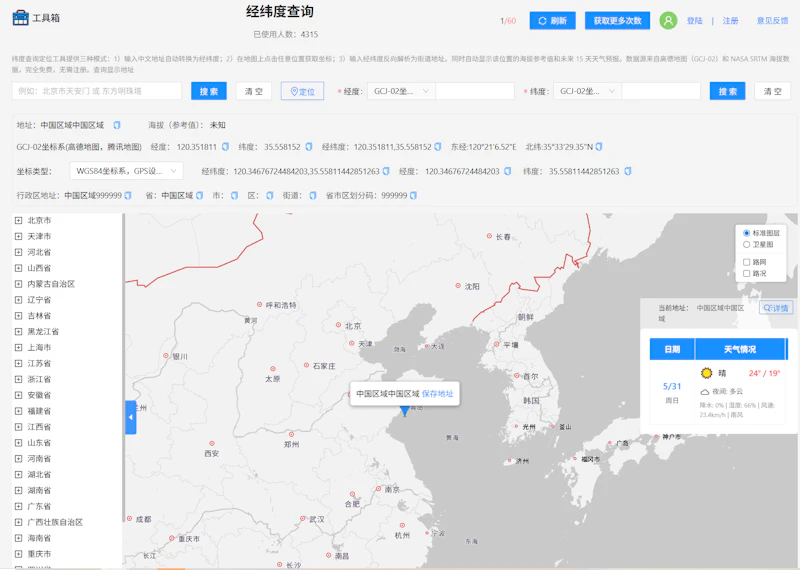Click the 获取更多次数 button
This screenshot has height=570, width=800.
[617, 20]
